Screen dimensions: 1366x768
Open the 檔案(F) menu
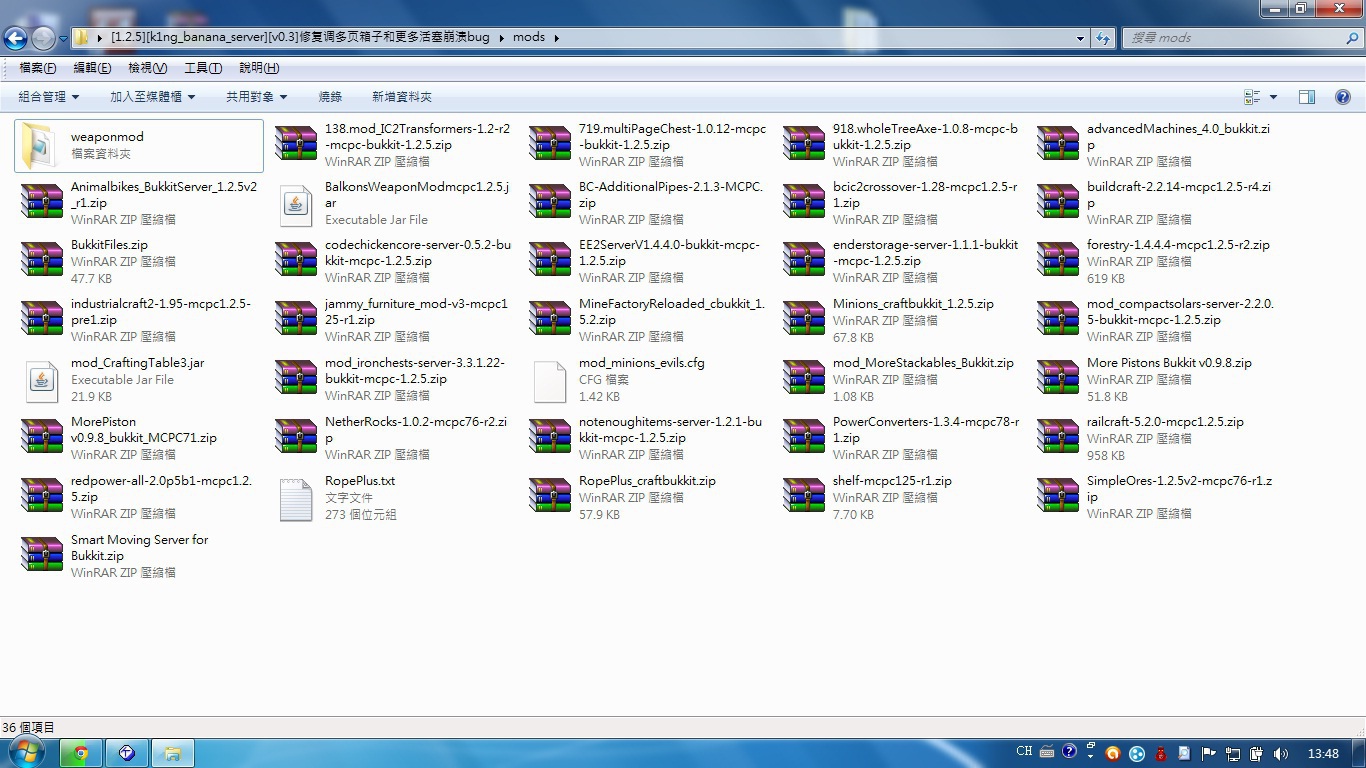38,68
